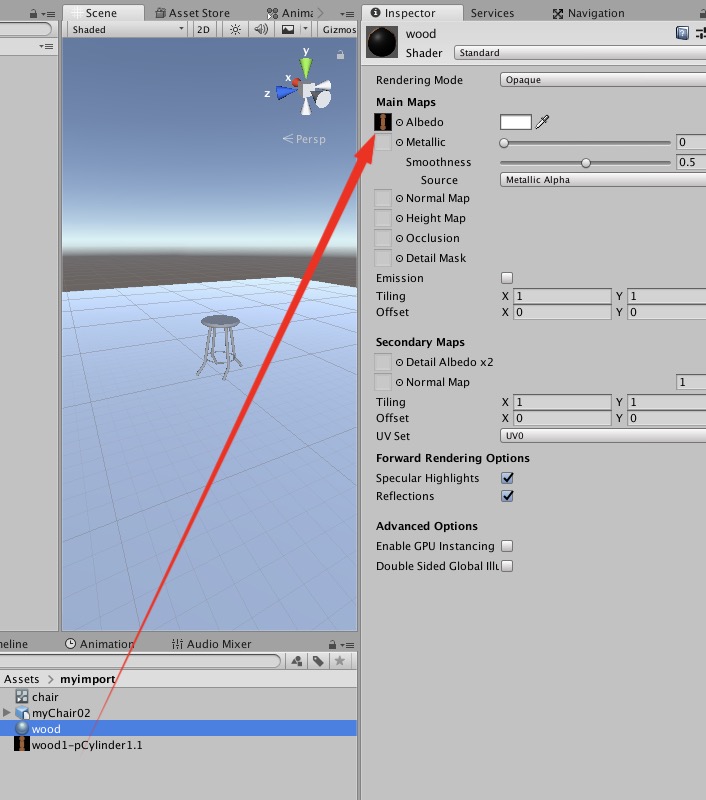This screenshot has width=706, height=800.
Task: Save search with star icon
Action: pos(340,661)
